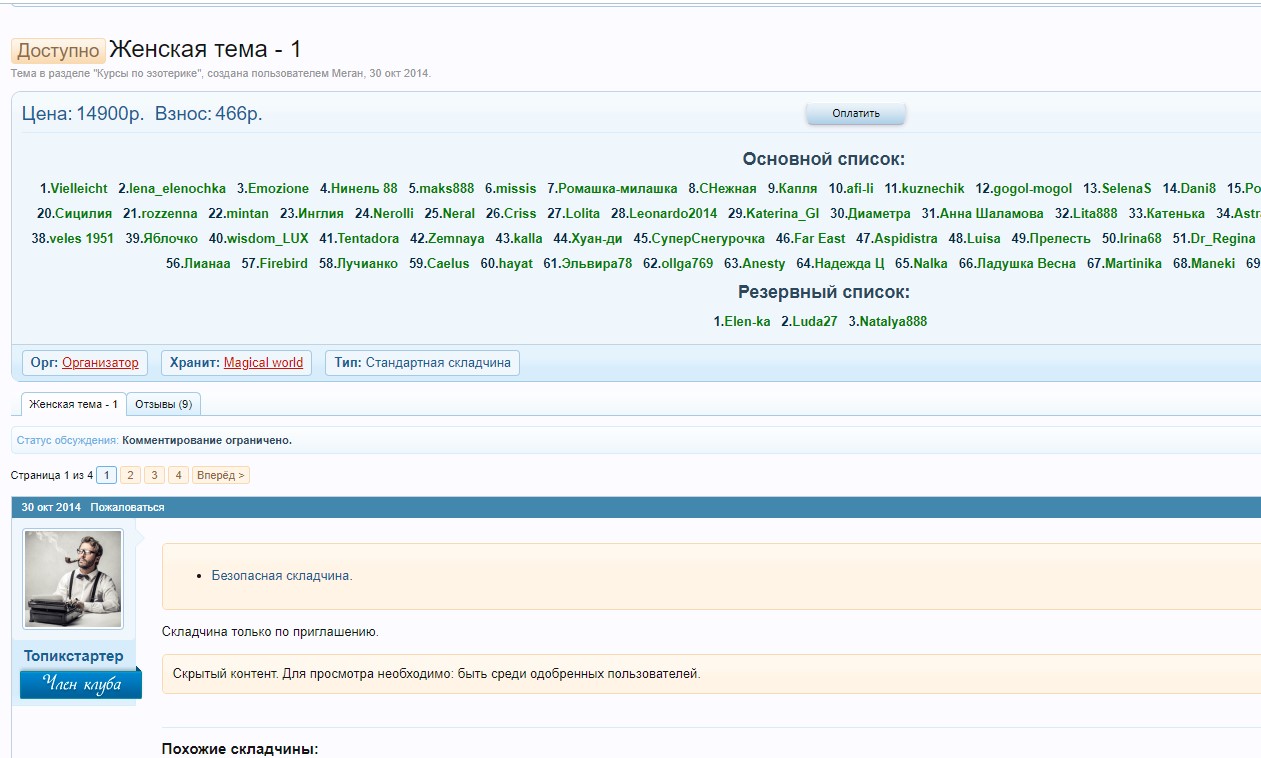
Task: Open participant Анна Шаламова profile
Action: coord(992,213)
